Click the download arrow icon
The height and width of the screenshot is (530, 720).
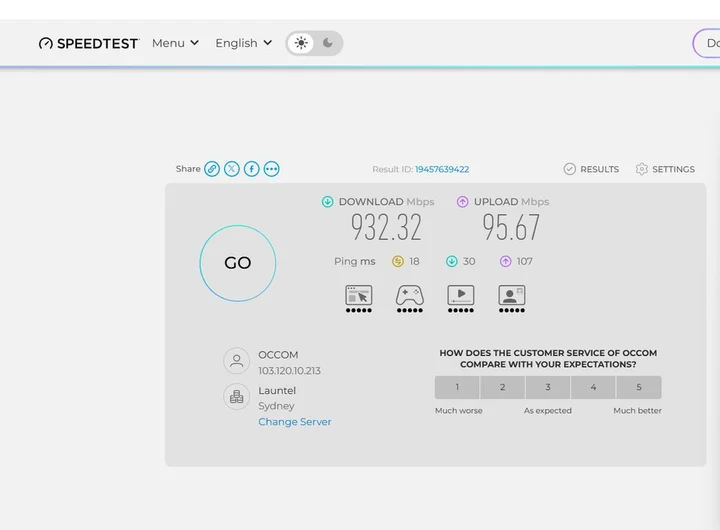(x=327, y=202)
